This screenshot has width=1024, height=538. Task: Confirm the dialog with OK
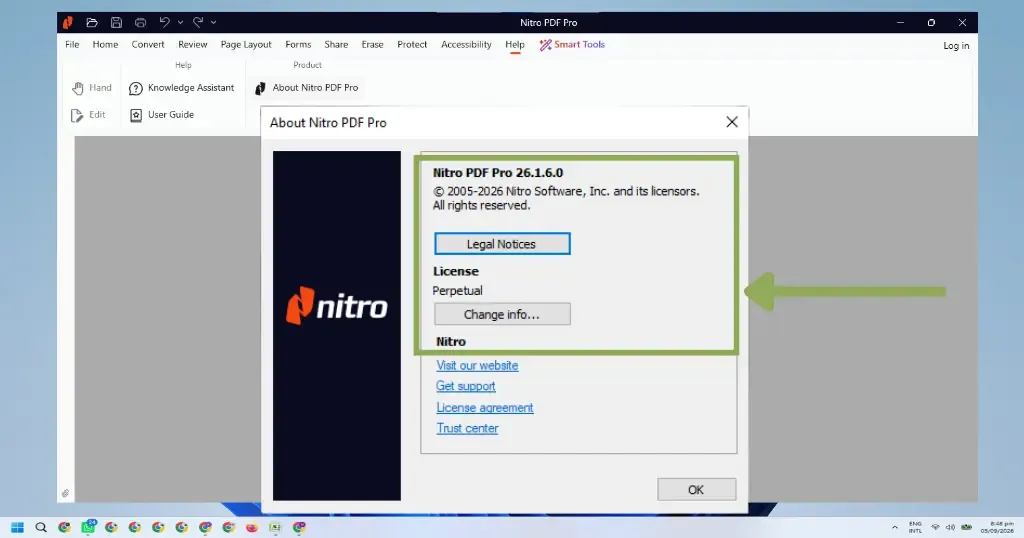click(x=696, y=490)
